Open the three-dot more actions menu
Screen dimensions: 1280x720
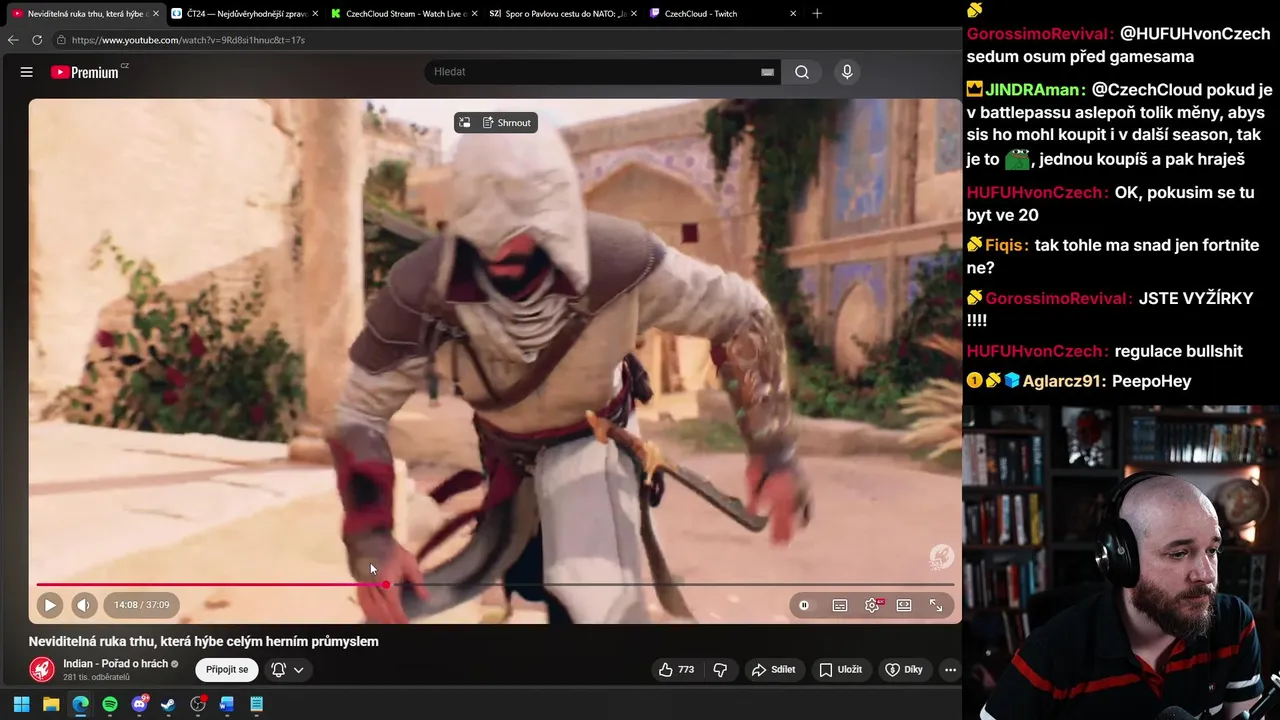(x=950, y=670)
